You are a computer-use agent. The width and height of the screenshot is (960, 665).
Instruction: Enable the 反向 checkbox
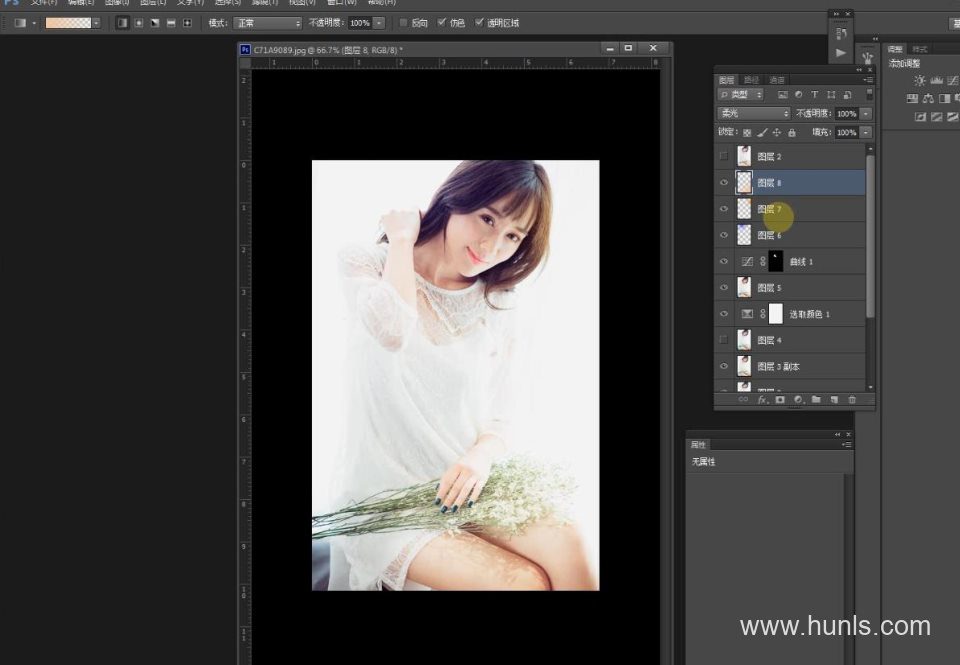click(403, 23)
